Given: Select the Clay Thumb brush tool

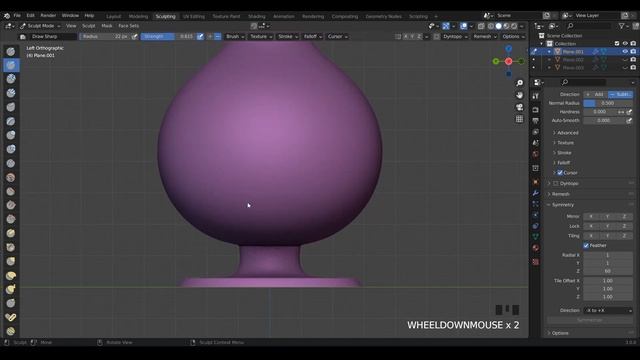Looking at the screenshot, I should tap(11, 107).
